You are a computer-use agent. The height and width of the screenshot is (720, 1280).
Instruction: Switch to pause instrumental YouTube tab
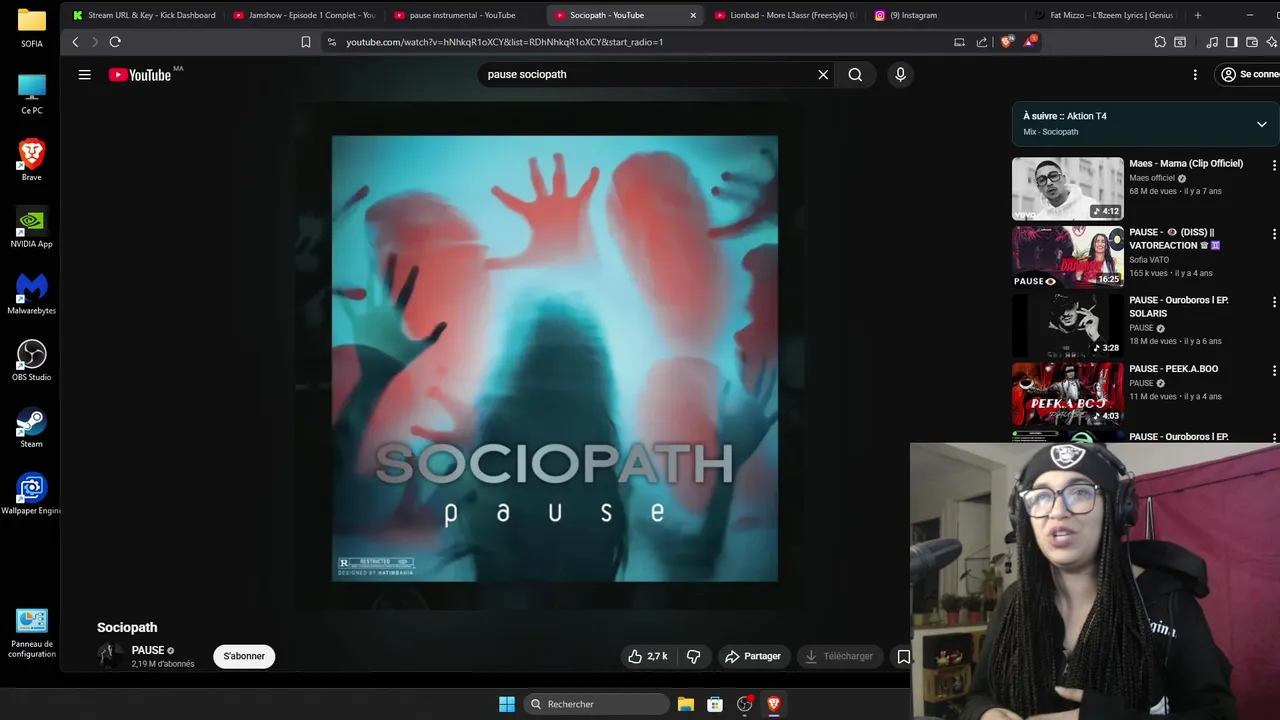click(465, 15)
